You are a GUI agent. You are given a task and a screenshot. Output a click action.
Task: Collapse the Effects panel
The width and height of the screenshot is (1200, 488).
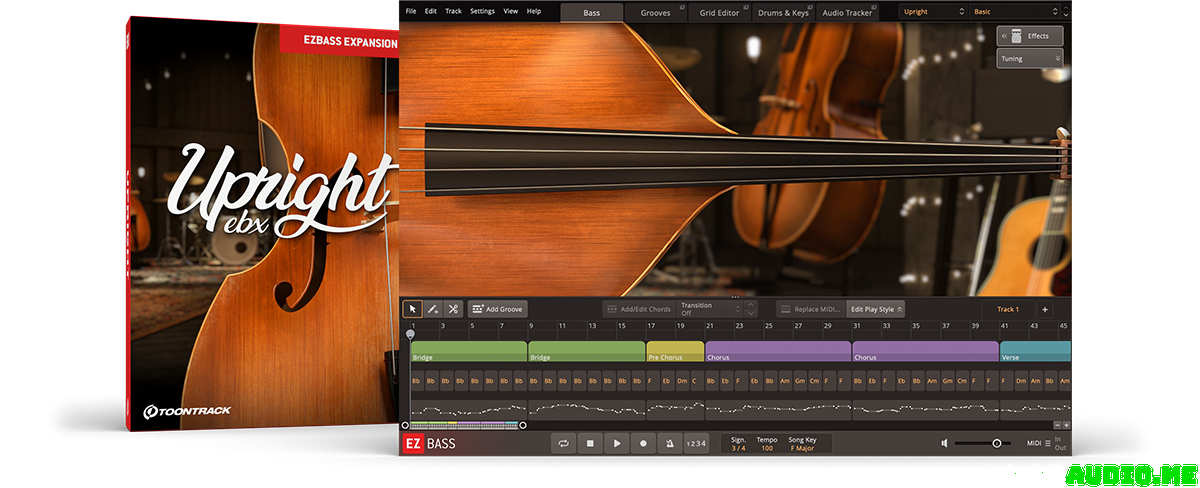click(x=1030, y=36)
